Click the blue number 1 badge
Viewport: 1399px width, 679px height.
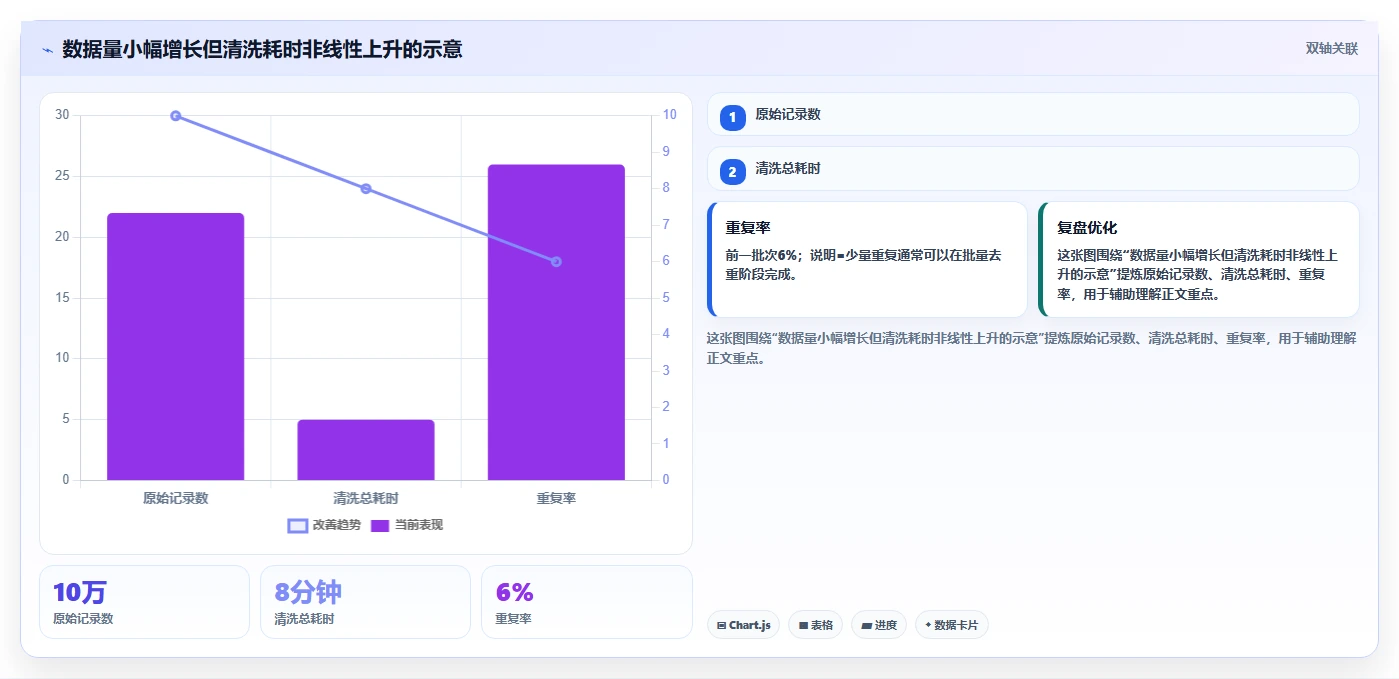pyautogui.click(x=733, y=118)
